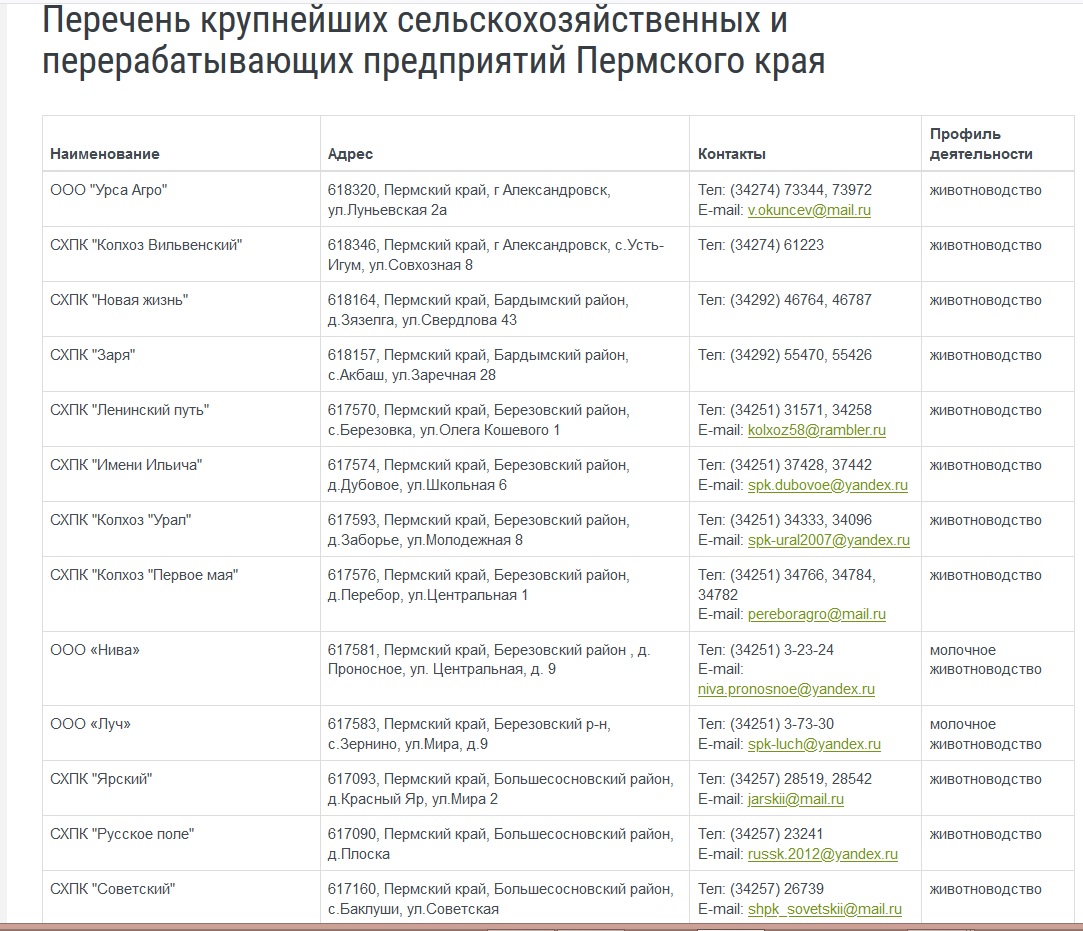Click spk-luch@yandex.ru email link
Viewport: 1083px width, 931px height.
click(814, 745)
